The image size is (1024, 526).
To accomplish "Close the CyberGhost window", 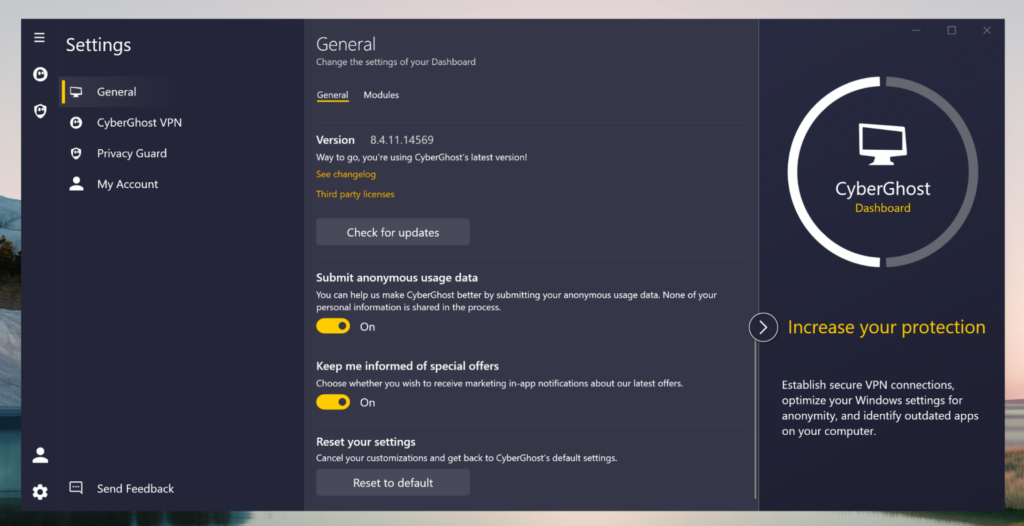I will point(987,30).
